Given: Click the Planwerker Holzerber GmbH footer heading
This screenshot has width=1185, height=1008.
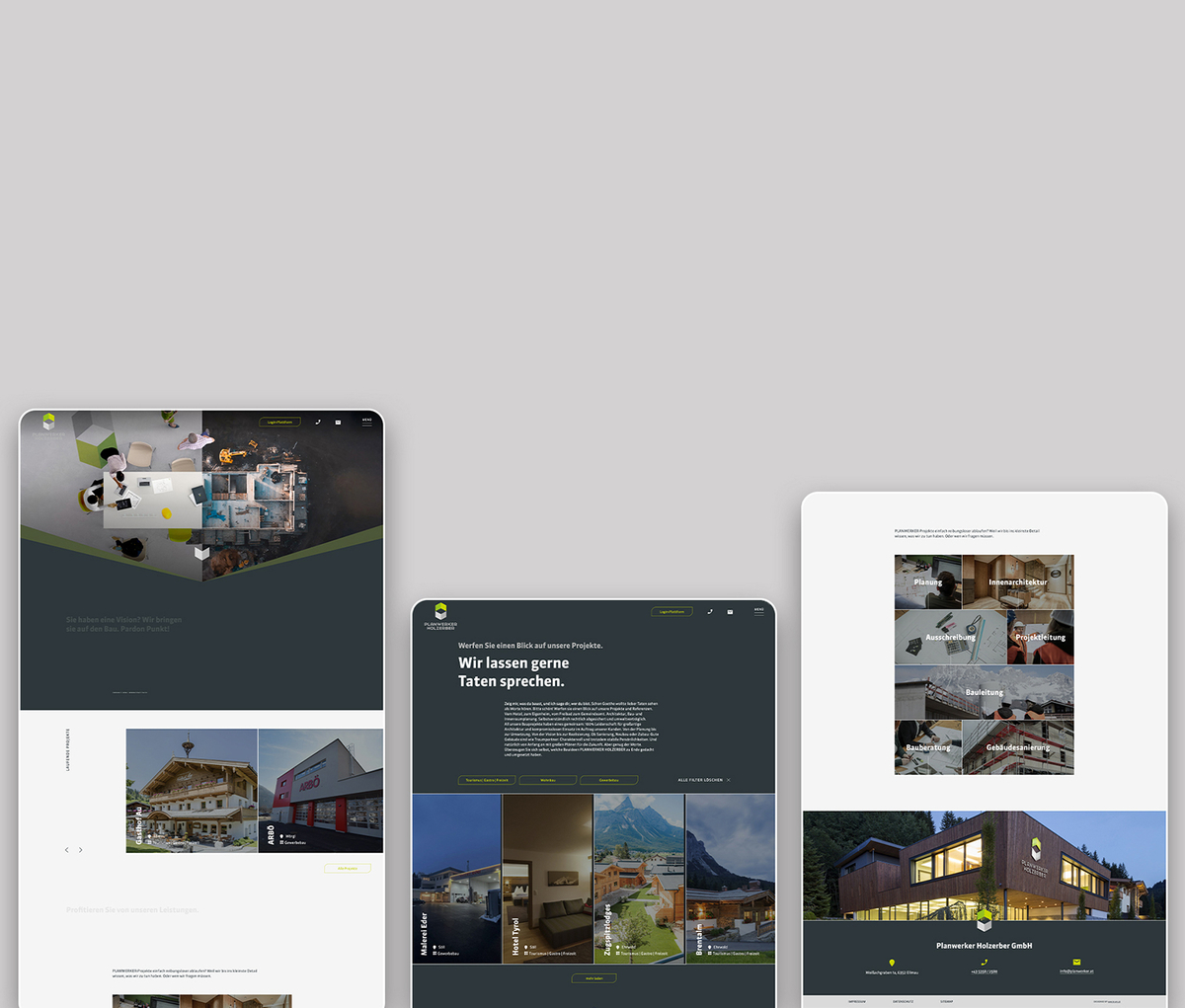Looking at the screenshot, I should click(985, 946).
